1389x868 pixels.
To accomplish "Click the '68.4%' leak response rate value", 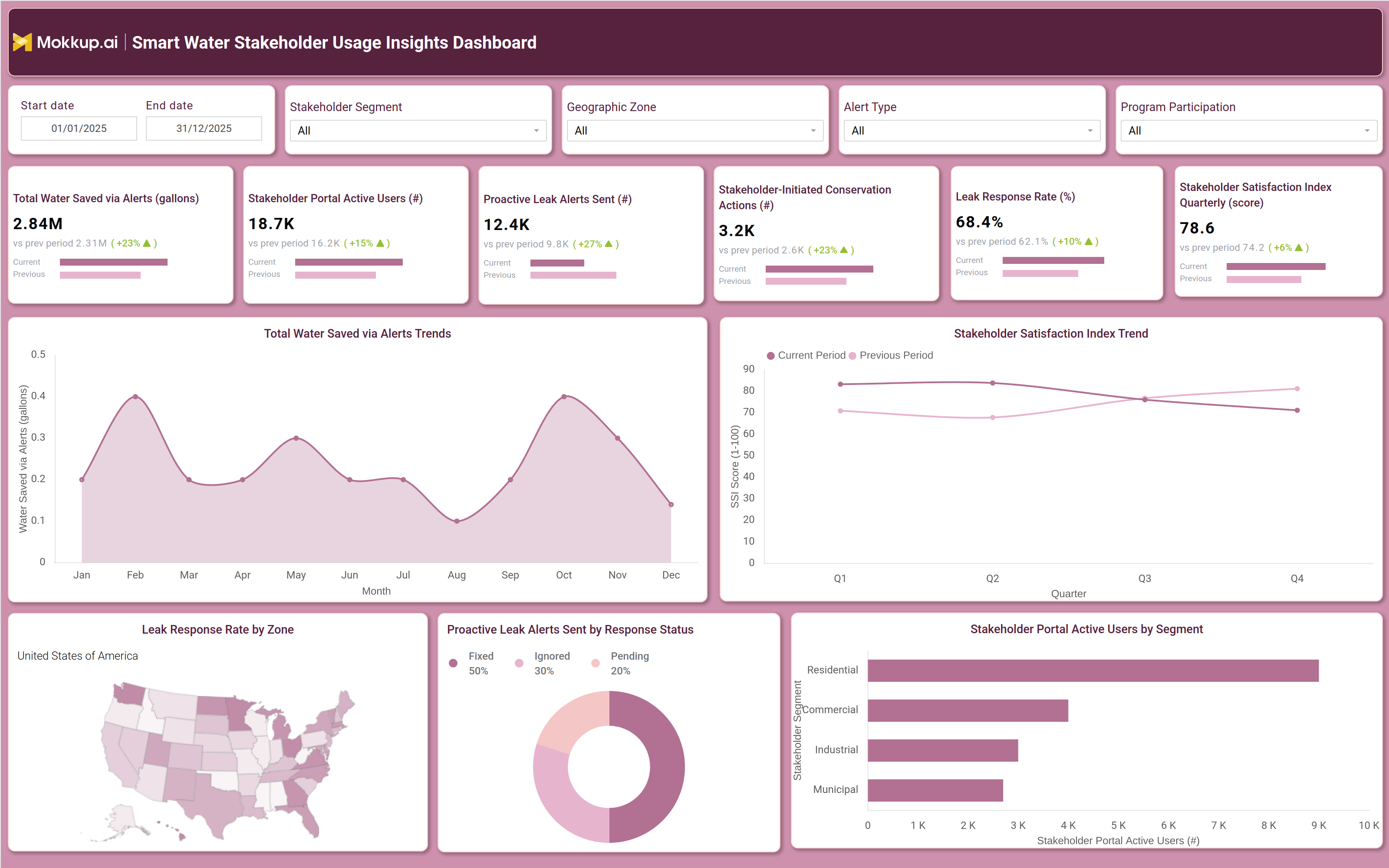I will click(x=979, y=222).
